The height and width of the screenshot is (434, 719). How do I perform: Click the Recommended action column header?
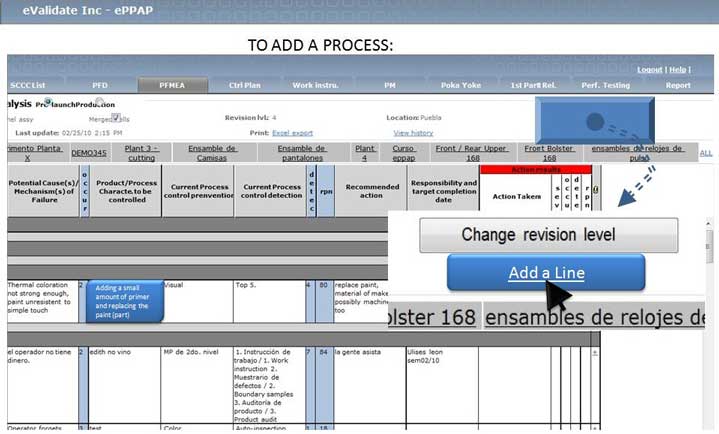click(x=371, y=191)
